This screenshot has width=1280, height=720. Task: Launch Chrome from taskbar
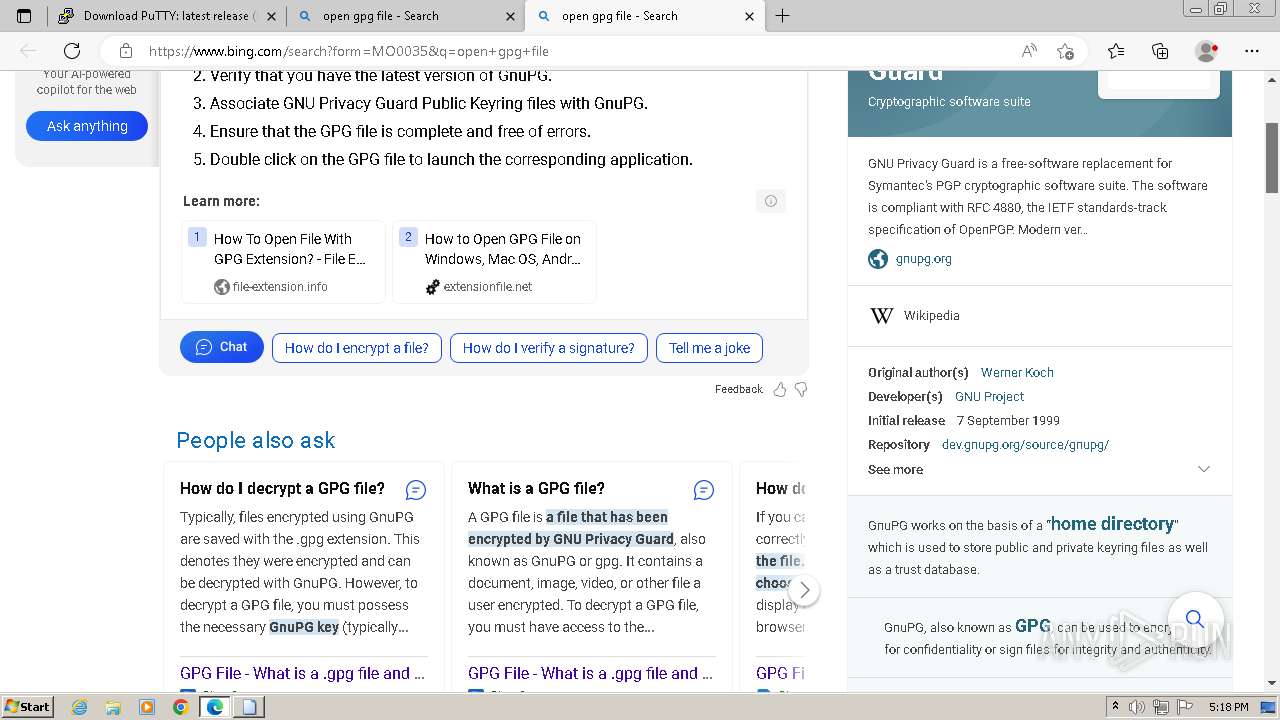(x=180, y=707)
